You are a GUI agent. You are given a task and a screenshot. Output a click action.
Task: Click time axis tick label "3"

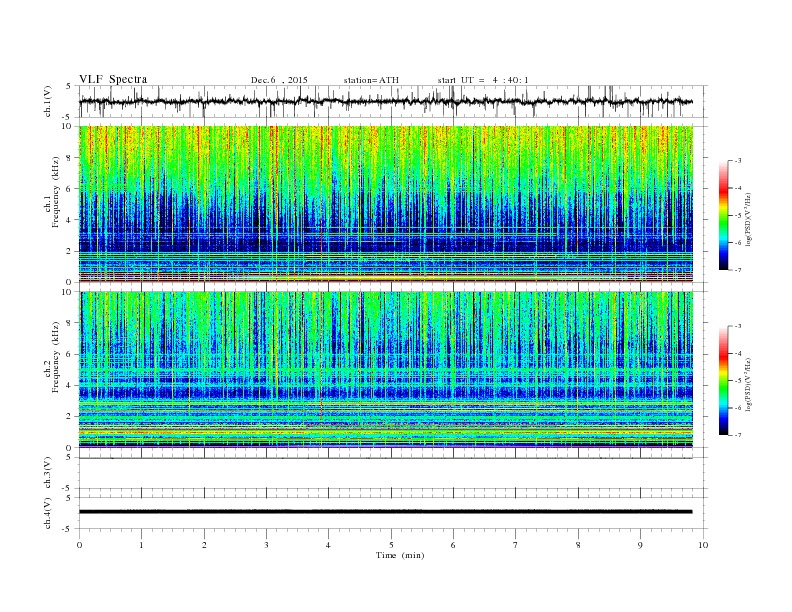tap(266, 545)
